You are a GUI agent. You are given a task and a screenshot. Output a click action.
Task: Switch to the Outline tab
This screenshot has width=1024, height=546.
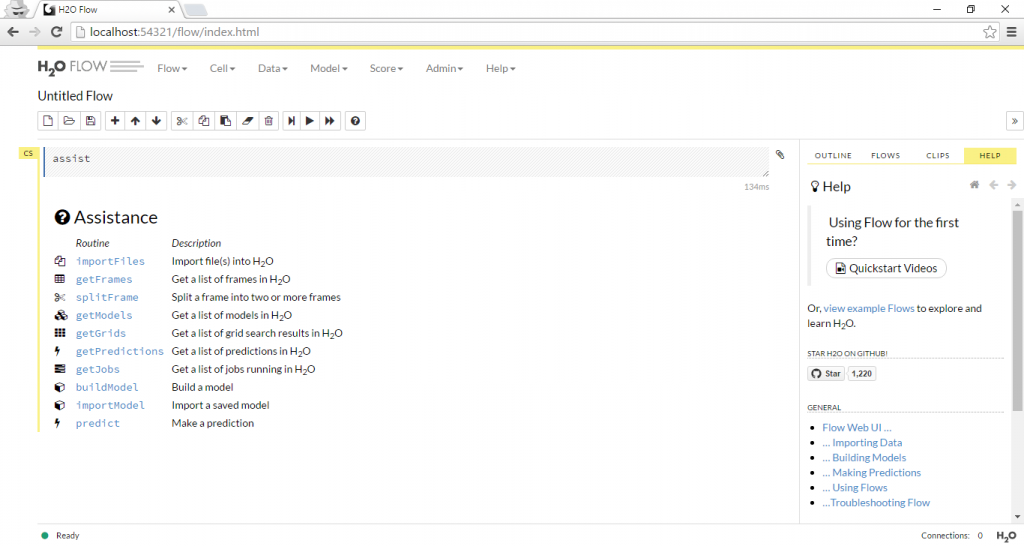[833, 155]
